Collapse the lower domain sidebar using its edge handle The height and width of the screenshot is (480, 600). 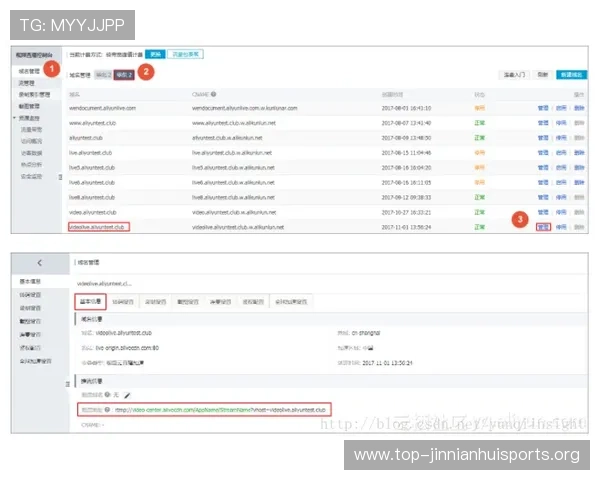(x=68, y=384)
